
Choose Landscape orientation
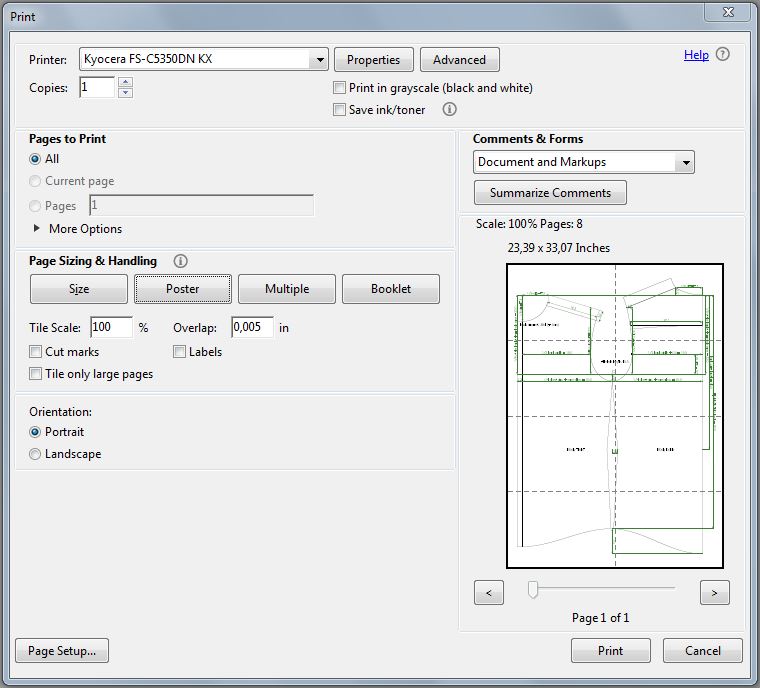coord(35,454)
